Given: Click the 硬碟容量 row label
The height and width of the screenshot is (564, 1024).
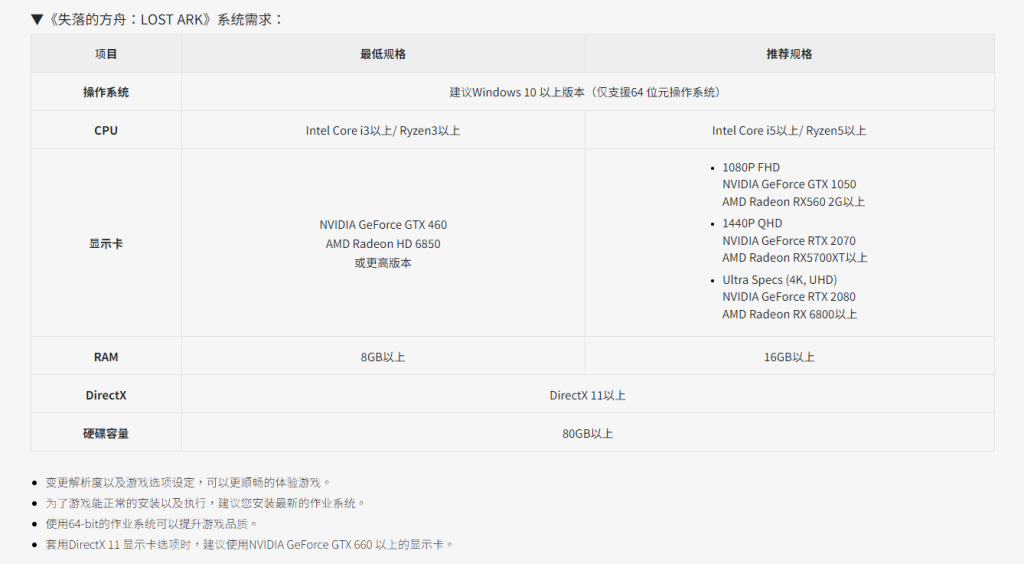Looking at the screenshot, I should coord(106,433).
